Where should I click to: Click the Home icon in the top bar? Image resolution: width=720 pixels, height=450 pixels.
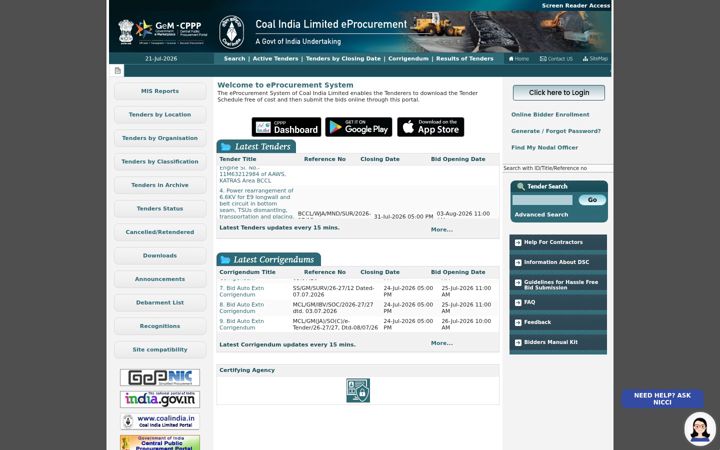click(511, 59)
